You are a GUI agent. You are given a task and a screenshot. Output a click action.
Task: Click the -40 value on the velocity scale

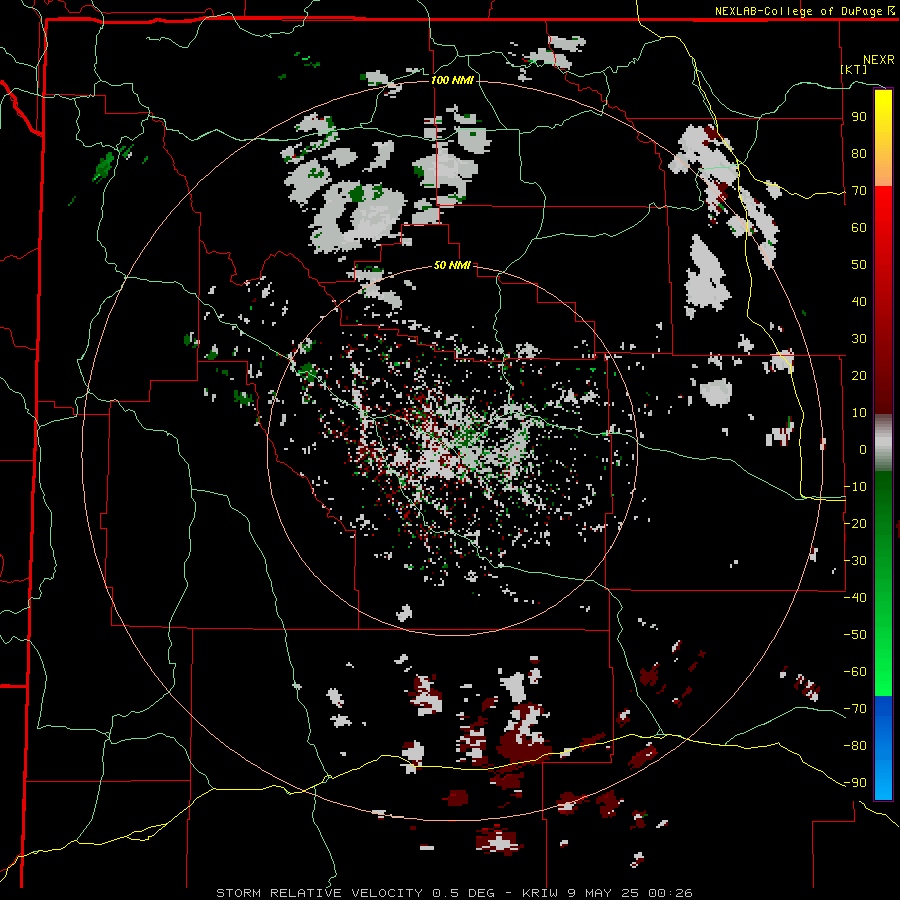[x=855, y=598]
